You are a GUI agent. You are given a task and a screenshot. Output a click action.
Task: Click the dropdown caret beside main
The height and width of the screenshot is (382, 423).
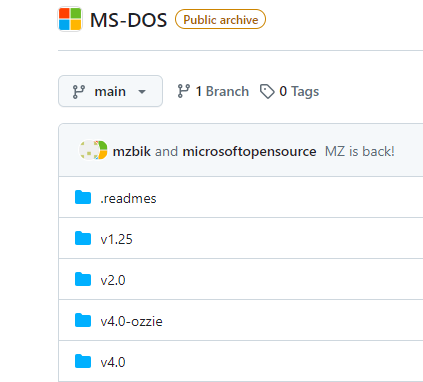(x=142, y=92)
